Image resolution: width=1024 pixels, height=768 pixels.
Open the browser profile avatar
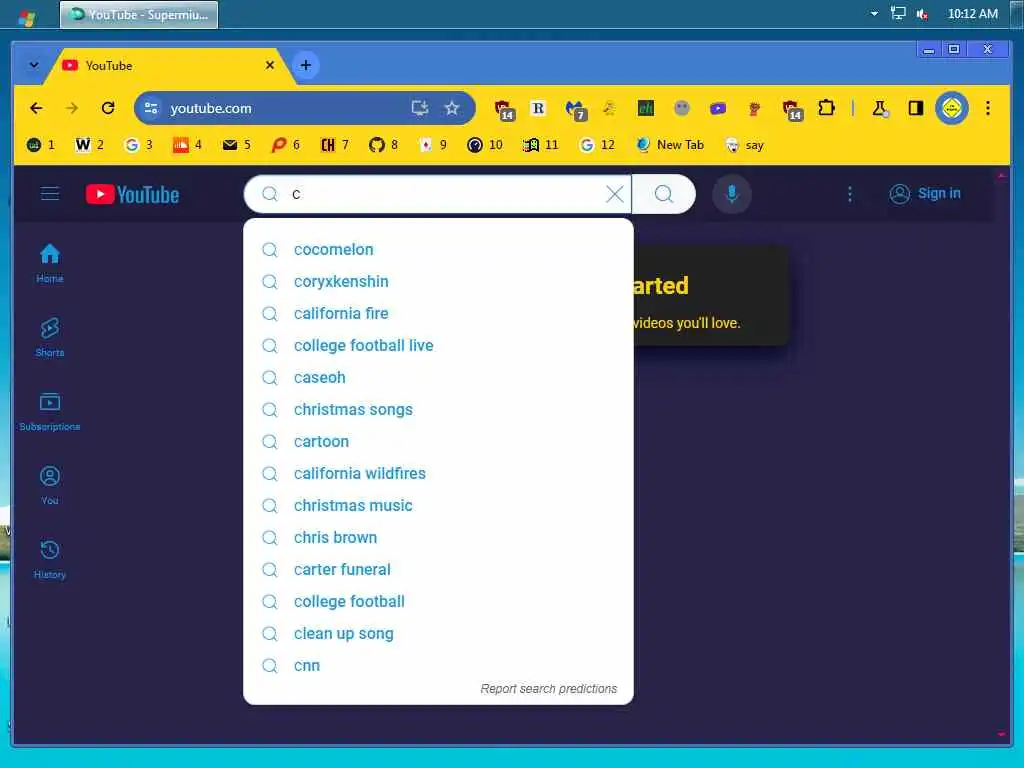pyautogui.click(x=952, y=108)
